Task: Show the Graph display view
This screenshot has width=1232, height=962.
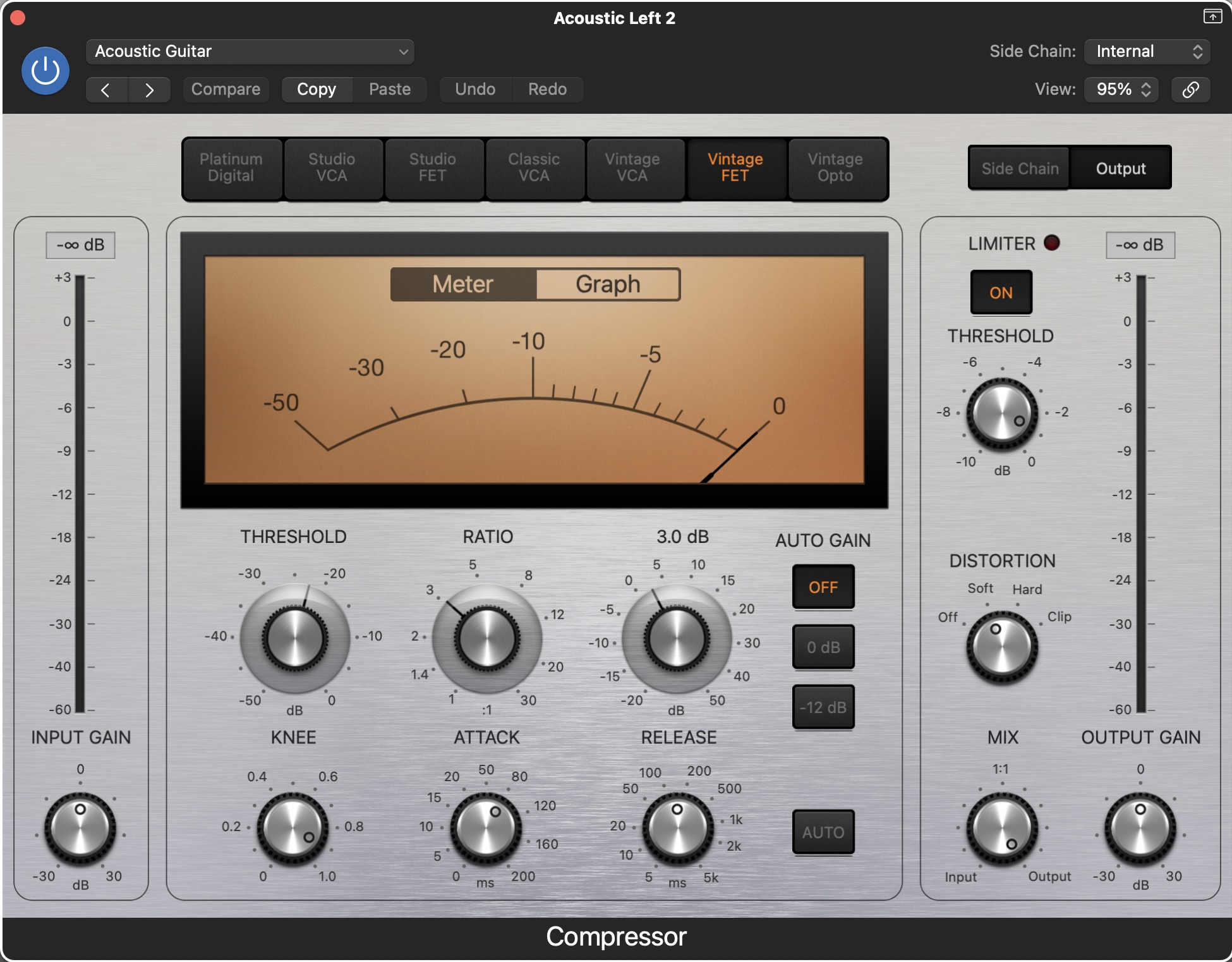Action: pyautogui.click(x=608, y=284)
